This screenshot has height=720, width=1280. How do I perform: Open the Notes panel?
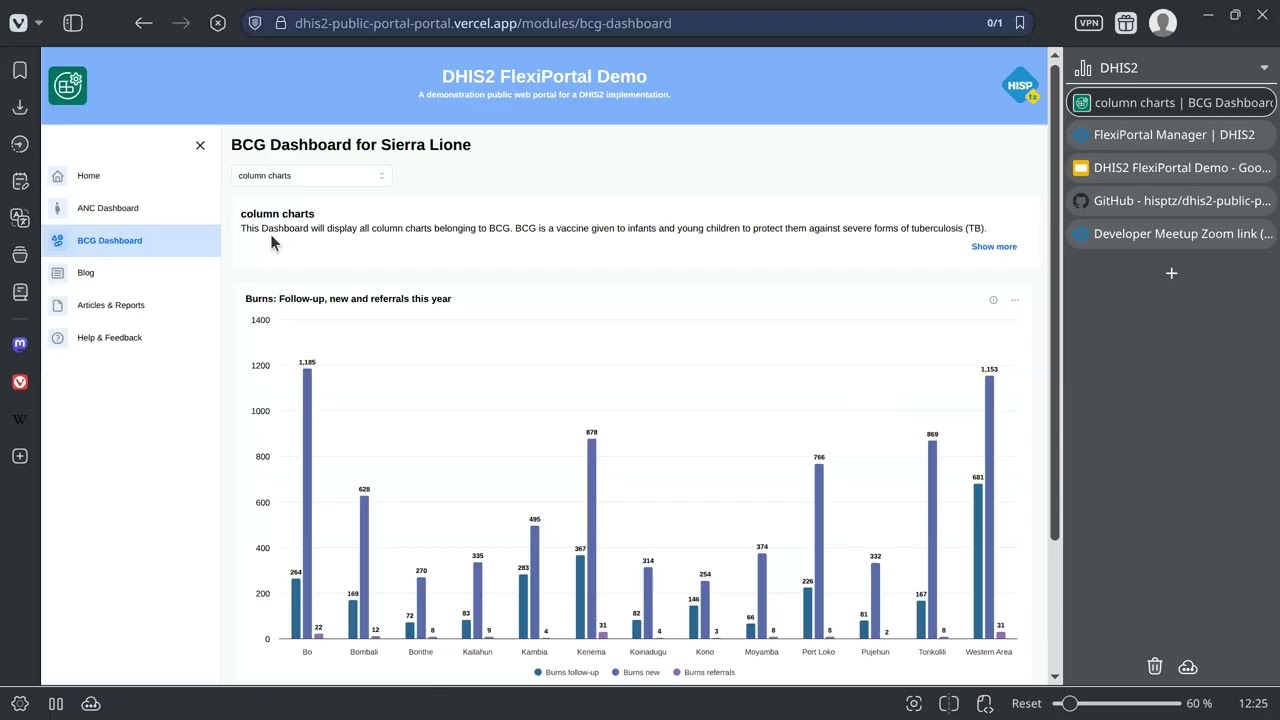coord(20,181)
